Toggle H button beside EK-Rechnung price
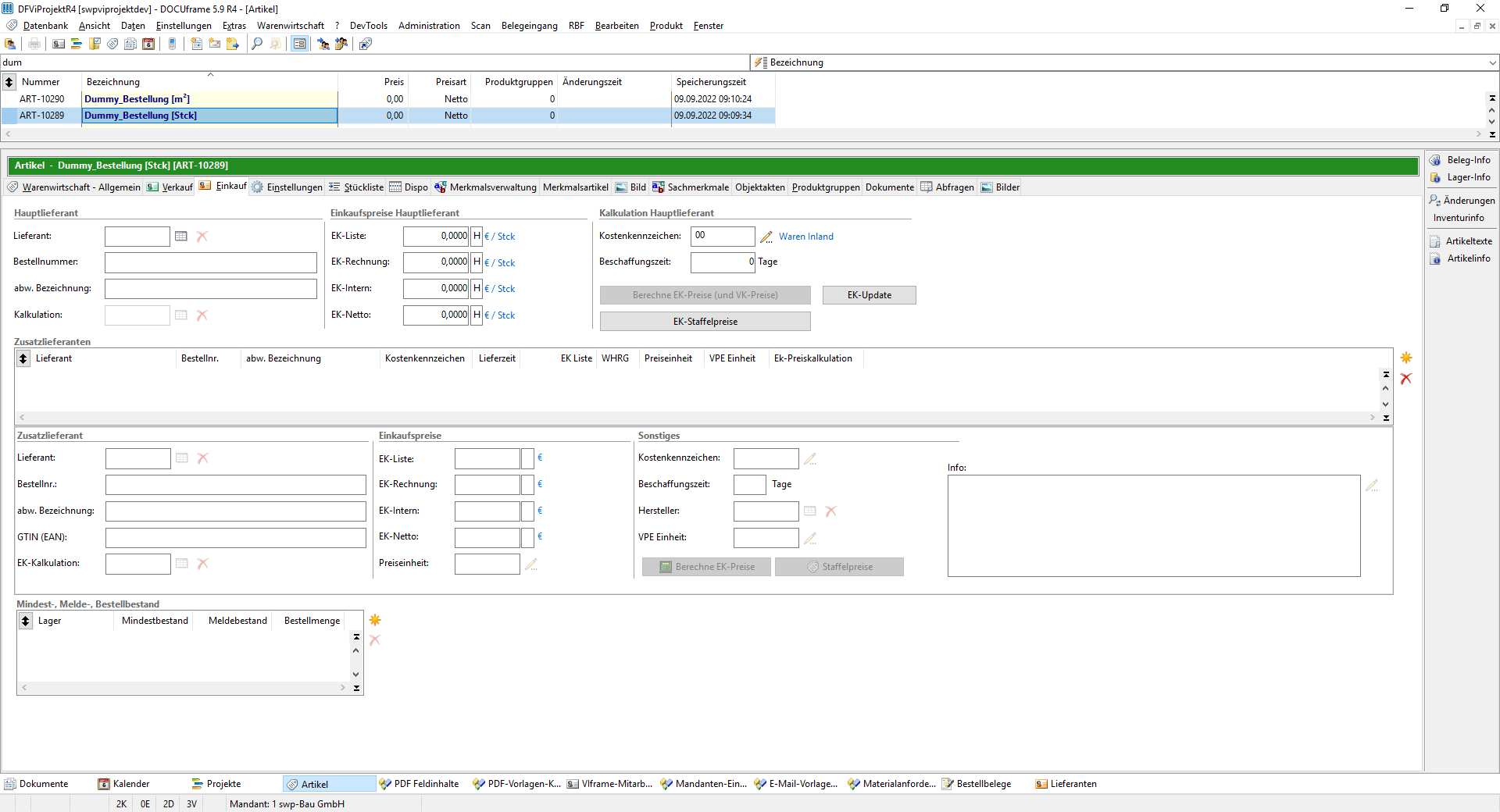Screen dimensions: 1500x812 477,262
